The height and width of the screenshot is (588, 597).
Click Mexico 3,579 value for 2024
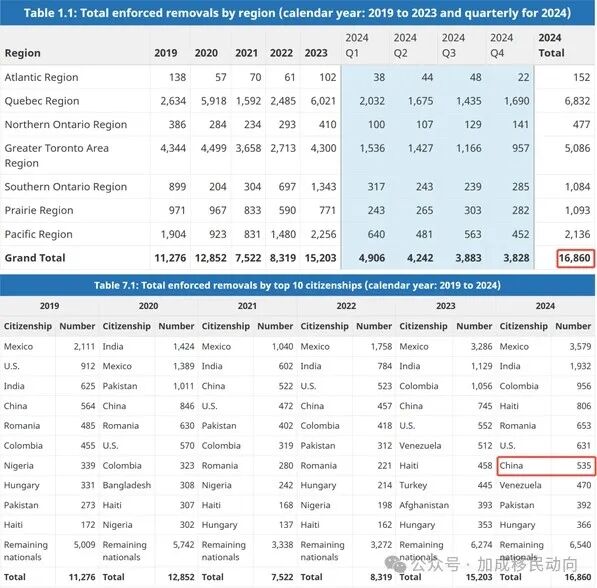(580, 347)
